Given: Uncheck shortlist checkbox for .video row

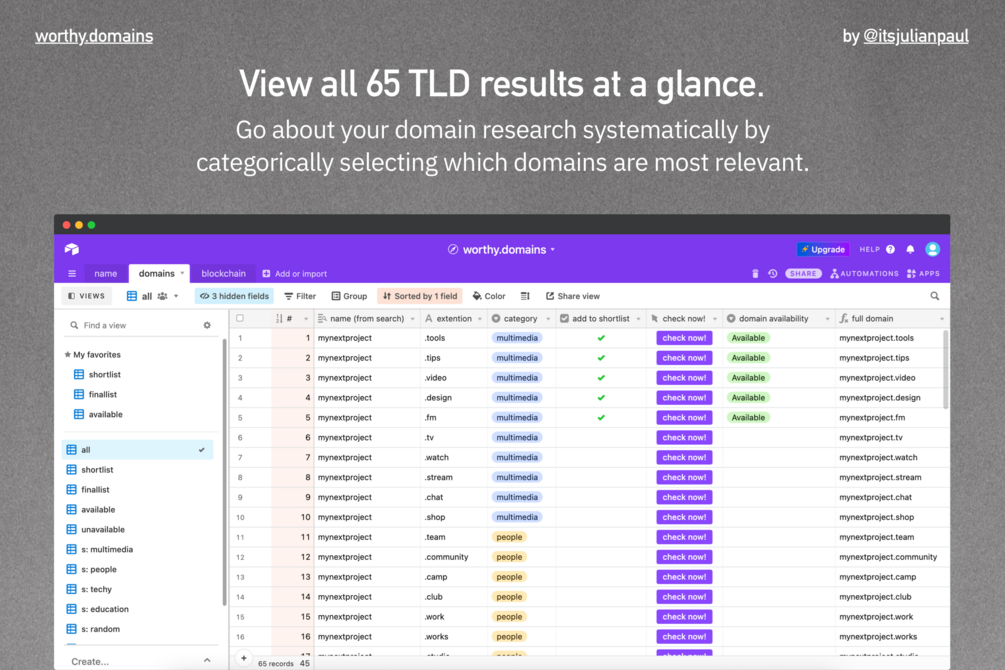Looking at the screenshot, I should 601,378.
